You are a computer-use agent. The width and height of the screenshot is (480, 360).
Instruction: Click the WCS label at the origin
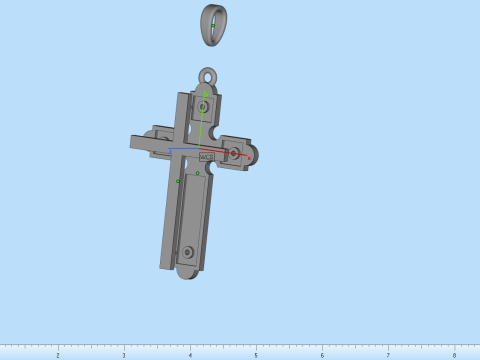point(207,157)
